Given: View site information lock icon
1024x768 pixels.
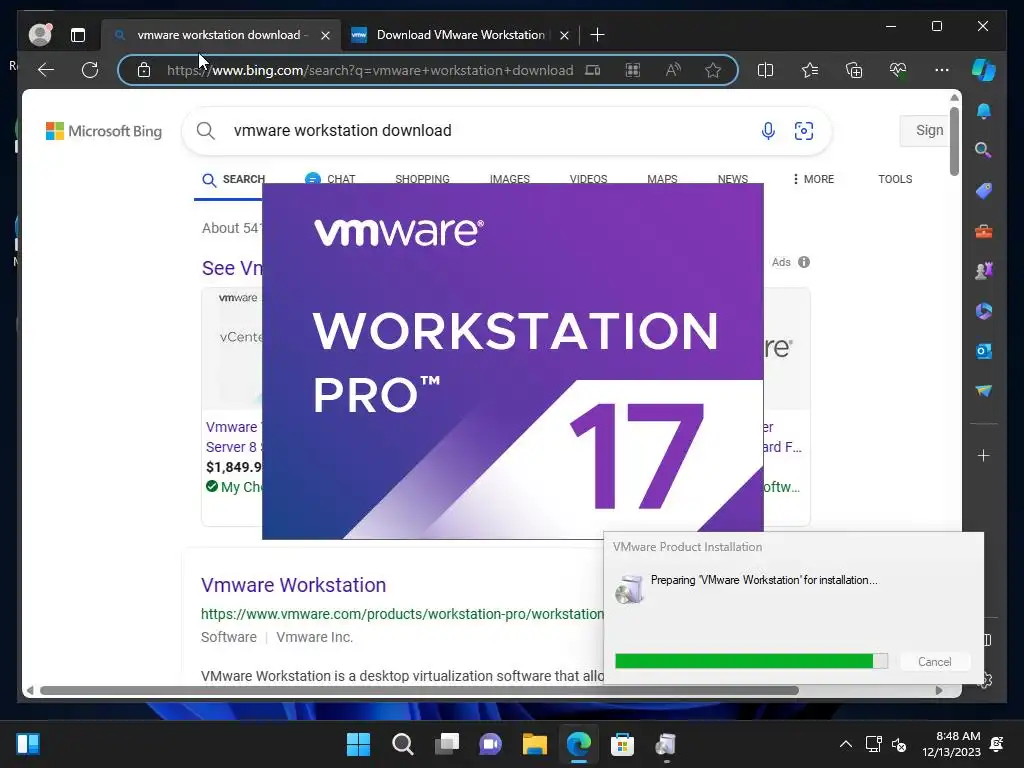Looking at the screenshot, I should point(144,70).
